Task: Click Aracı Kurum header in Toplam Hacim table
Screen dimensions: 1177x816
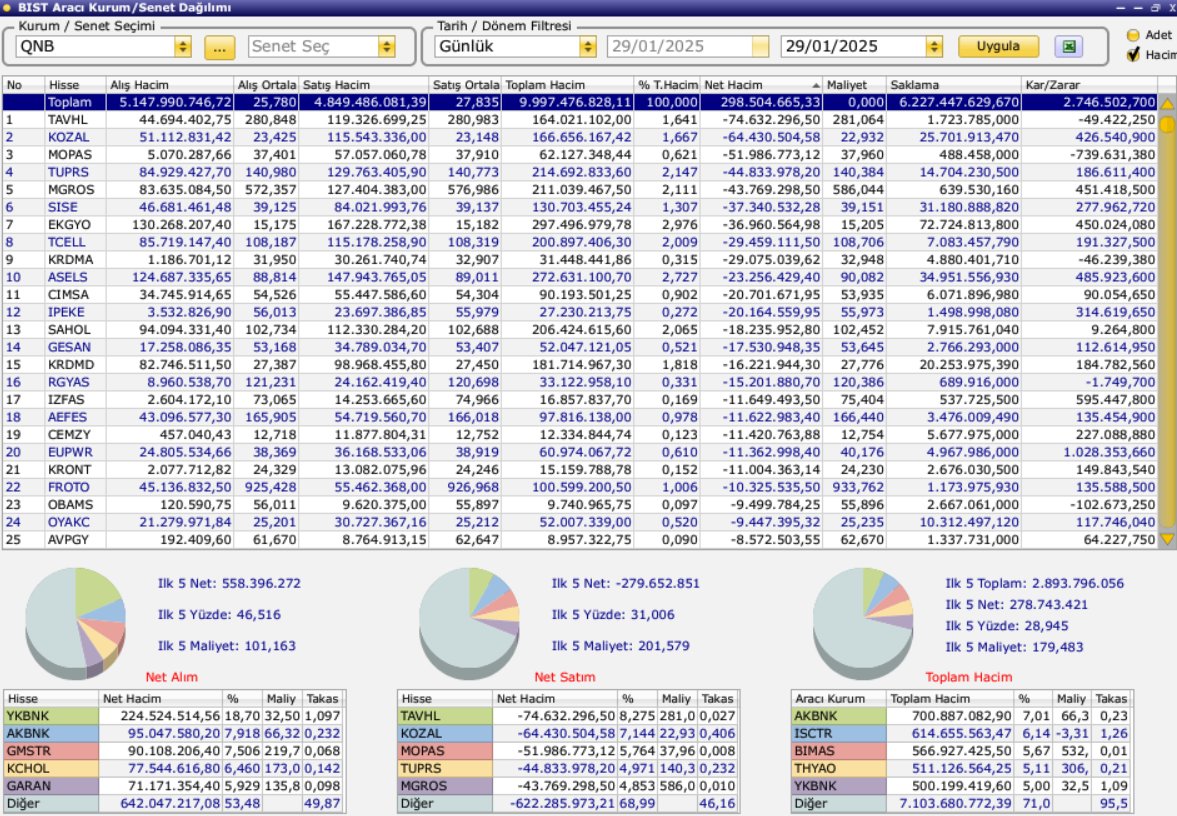Action: tap(839, 698)
